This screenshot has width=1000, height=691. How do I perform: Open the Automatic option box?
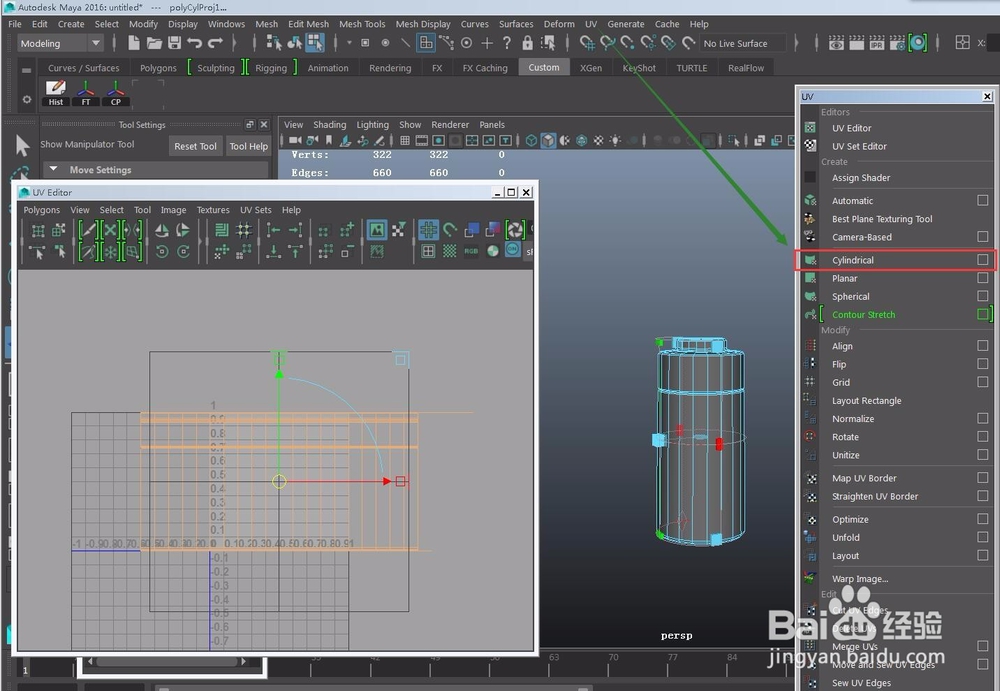click(982, 200)
